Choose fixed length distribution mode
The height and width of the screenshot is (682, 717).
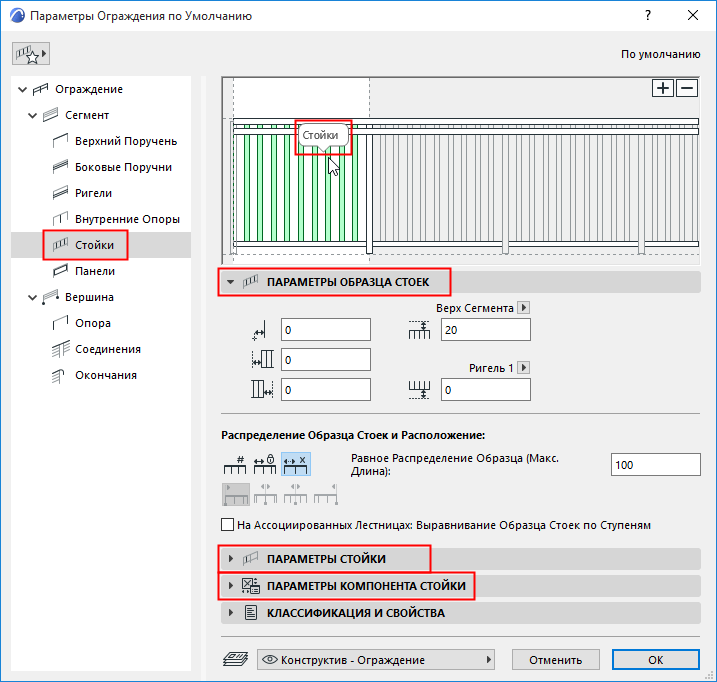[265, 465]
